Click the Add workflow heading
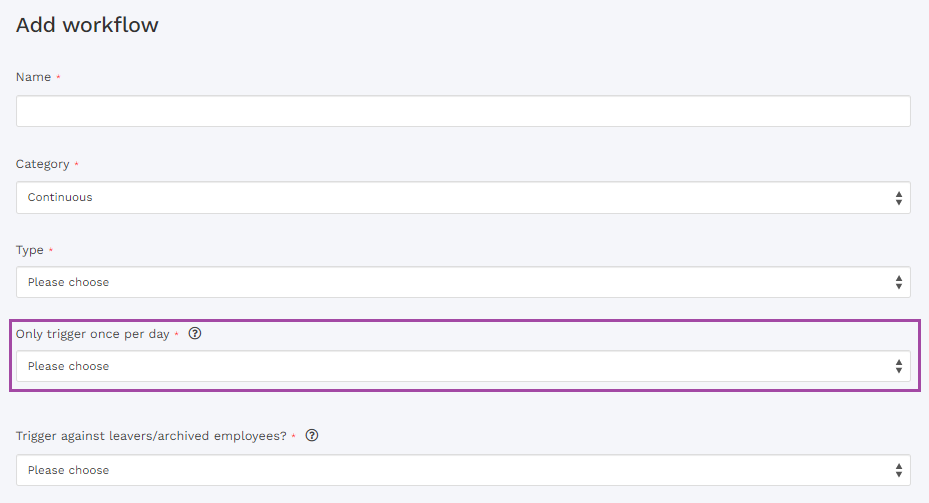This screenshot has width=929, height=503. (x=87, y=25)
